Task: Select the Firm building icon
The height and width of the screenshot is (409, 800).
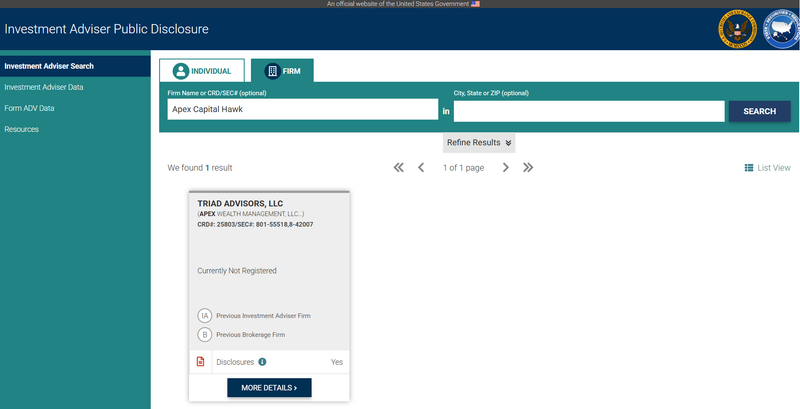Action: (x=272, y=71)
